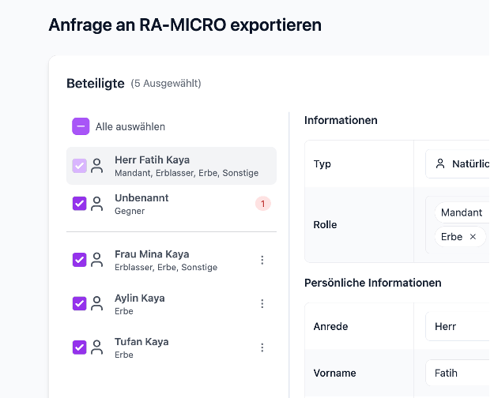
Task: Click the Beteiligte heading
Action: (95, 83)
